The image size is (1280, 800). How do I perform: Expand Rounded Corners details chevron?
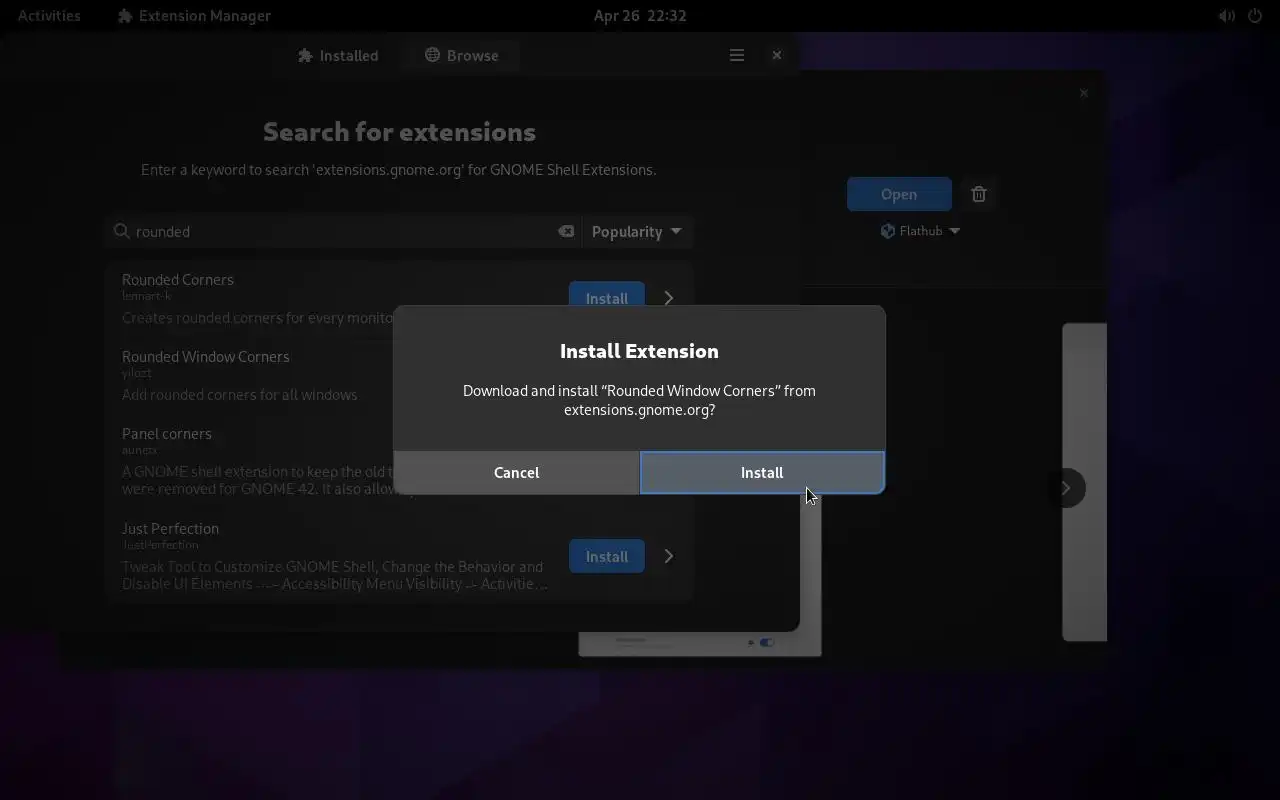[669, 298]
